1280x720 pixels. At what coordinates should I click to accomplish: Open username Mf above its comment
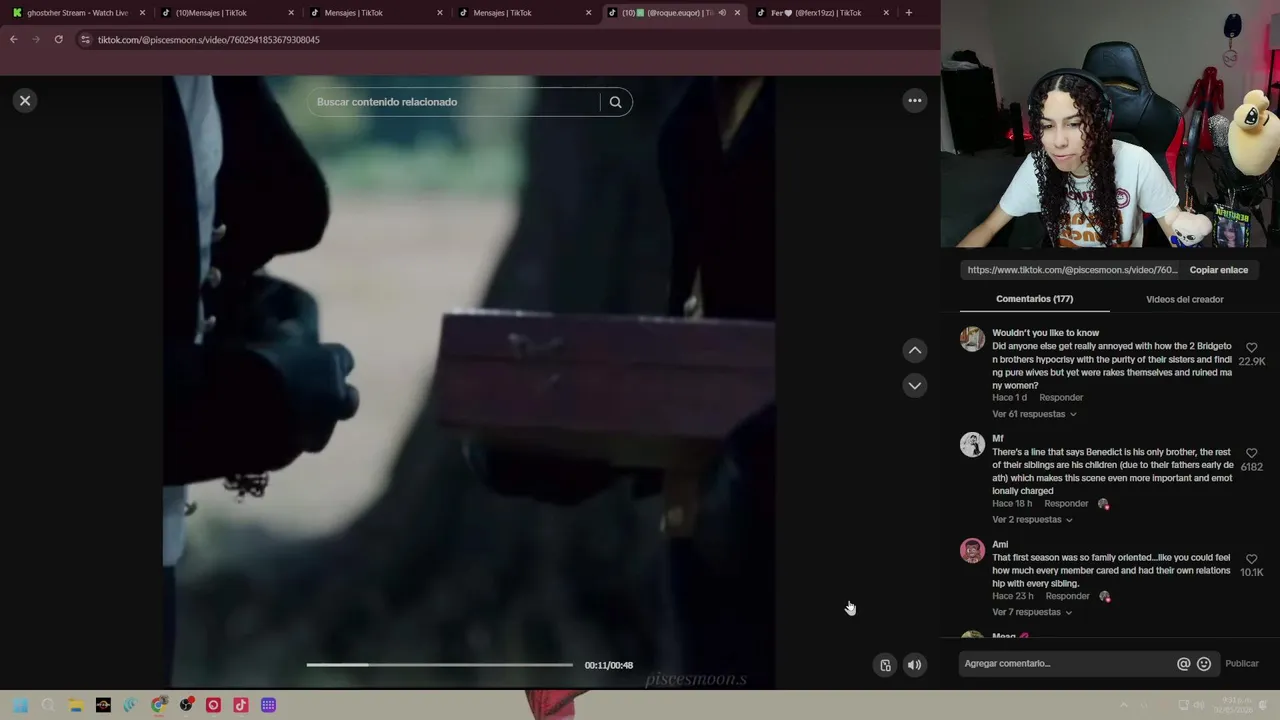[997, 439]
